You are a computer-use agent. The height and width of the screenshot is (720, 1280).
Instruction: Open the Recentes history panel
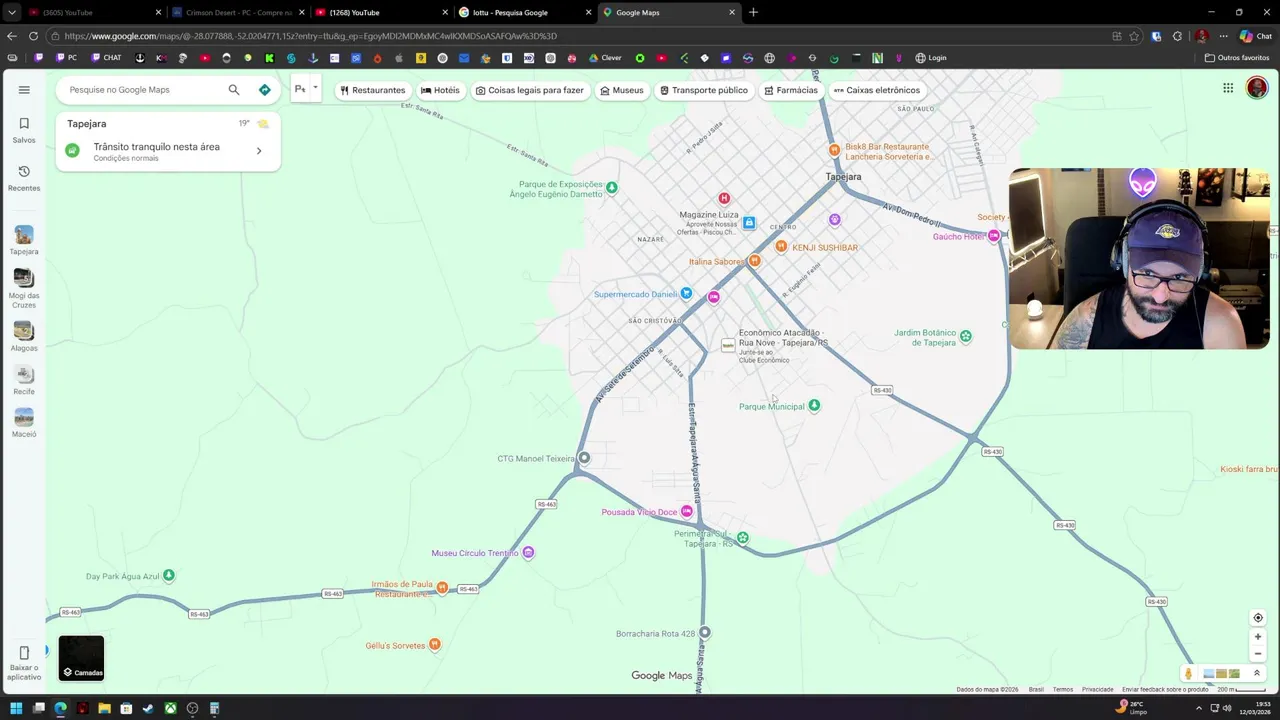pyautogui.click(x=24, y=178)
